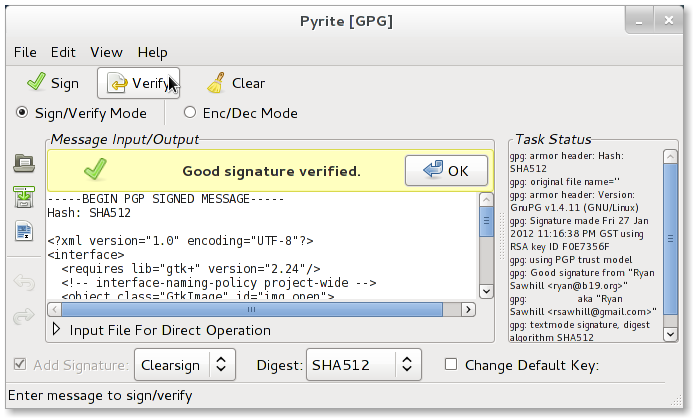Click the message area scroll down arrow
This screenshot has height=418, width=693.
coord(486,291)
